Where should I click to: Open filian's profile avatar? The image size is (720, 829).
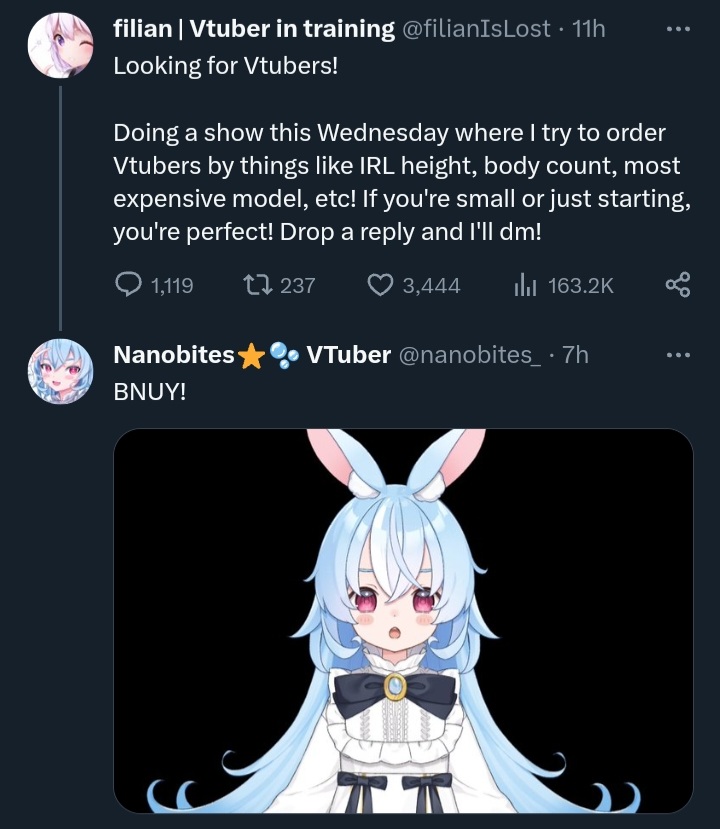click(60, 45)
